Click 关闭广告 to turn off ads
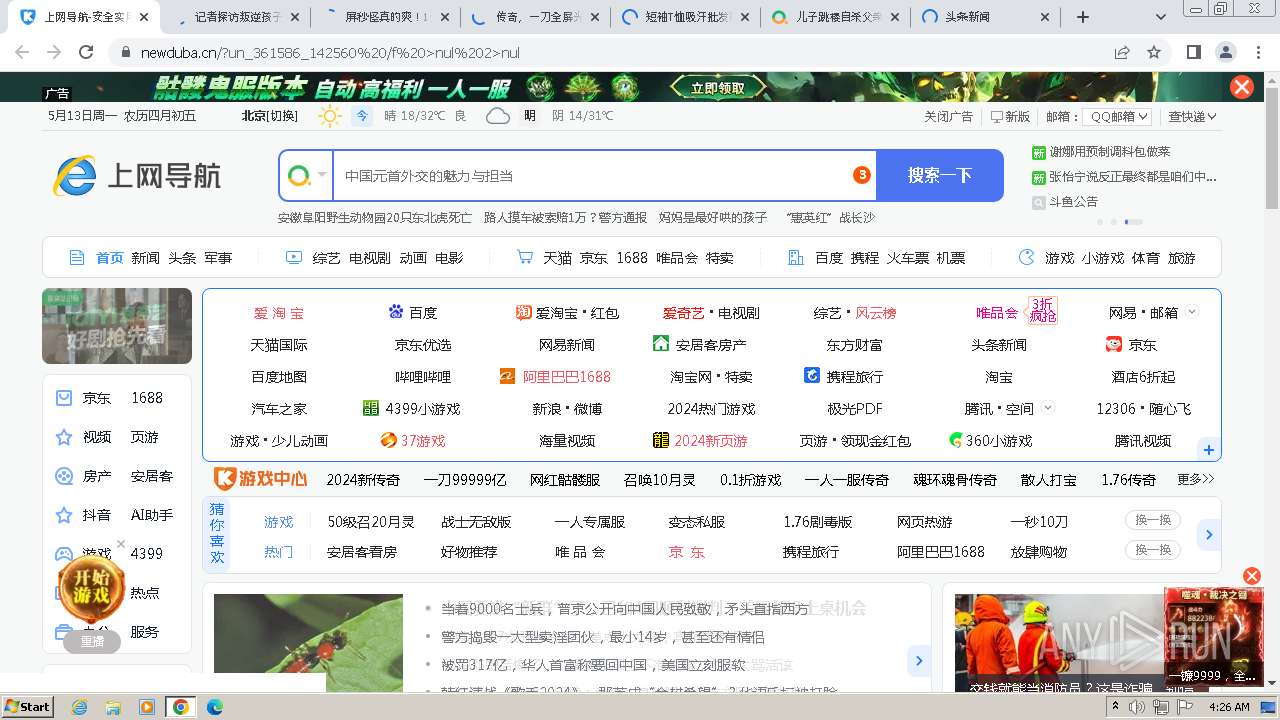The height and width of the screenshot is (720, 1280). [x=948, y=116]
